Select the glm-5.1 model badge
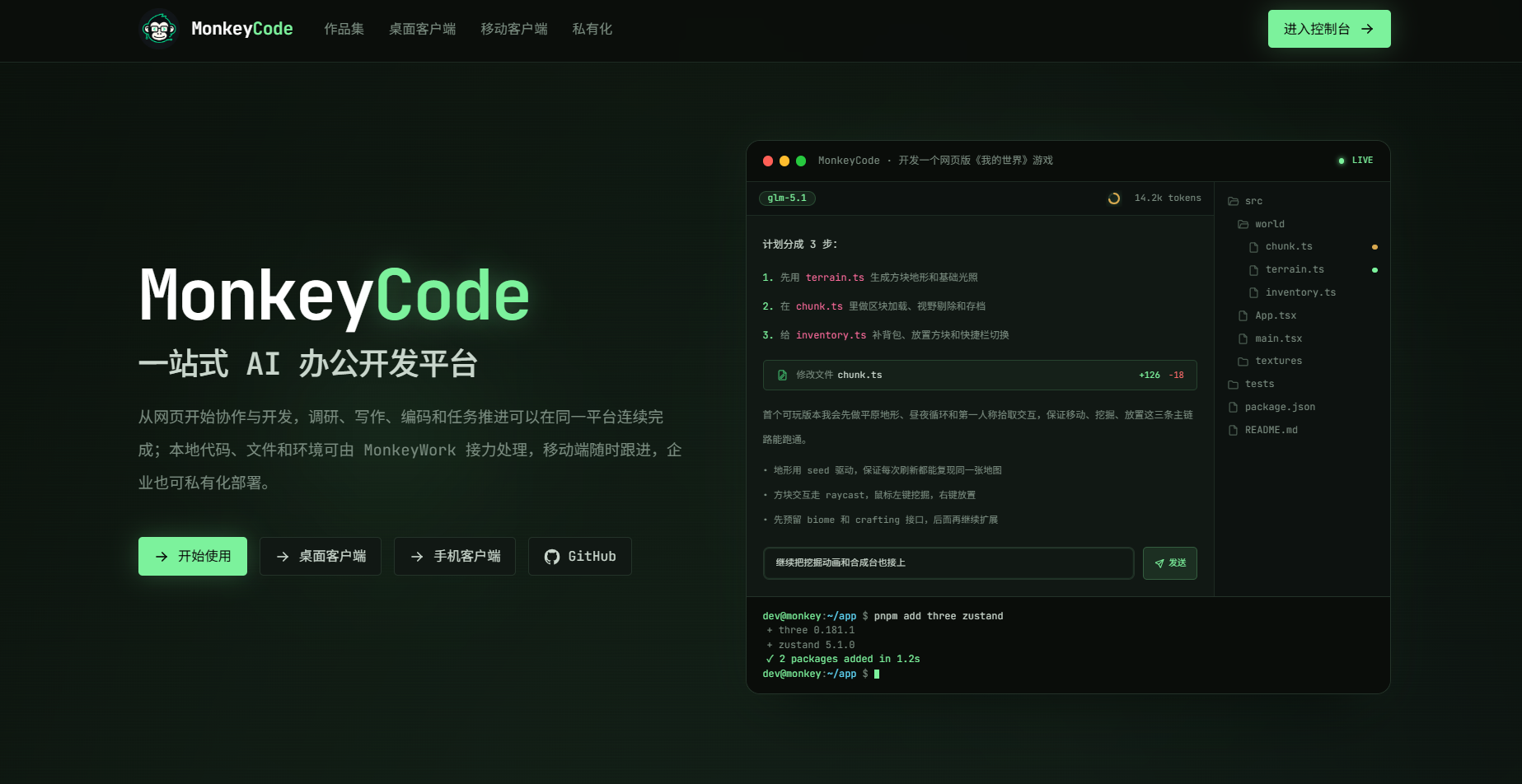Screen dimensions: 1522x784 [x=787, y=198]
